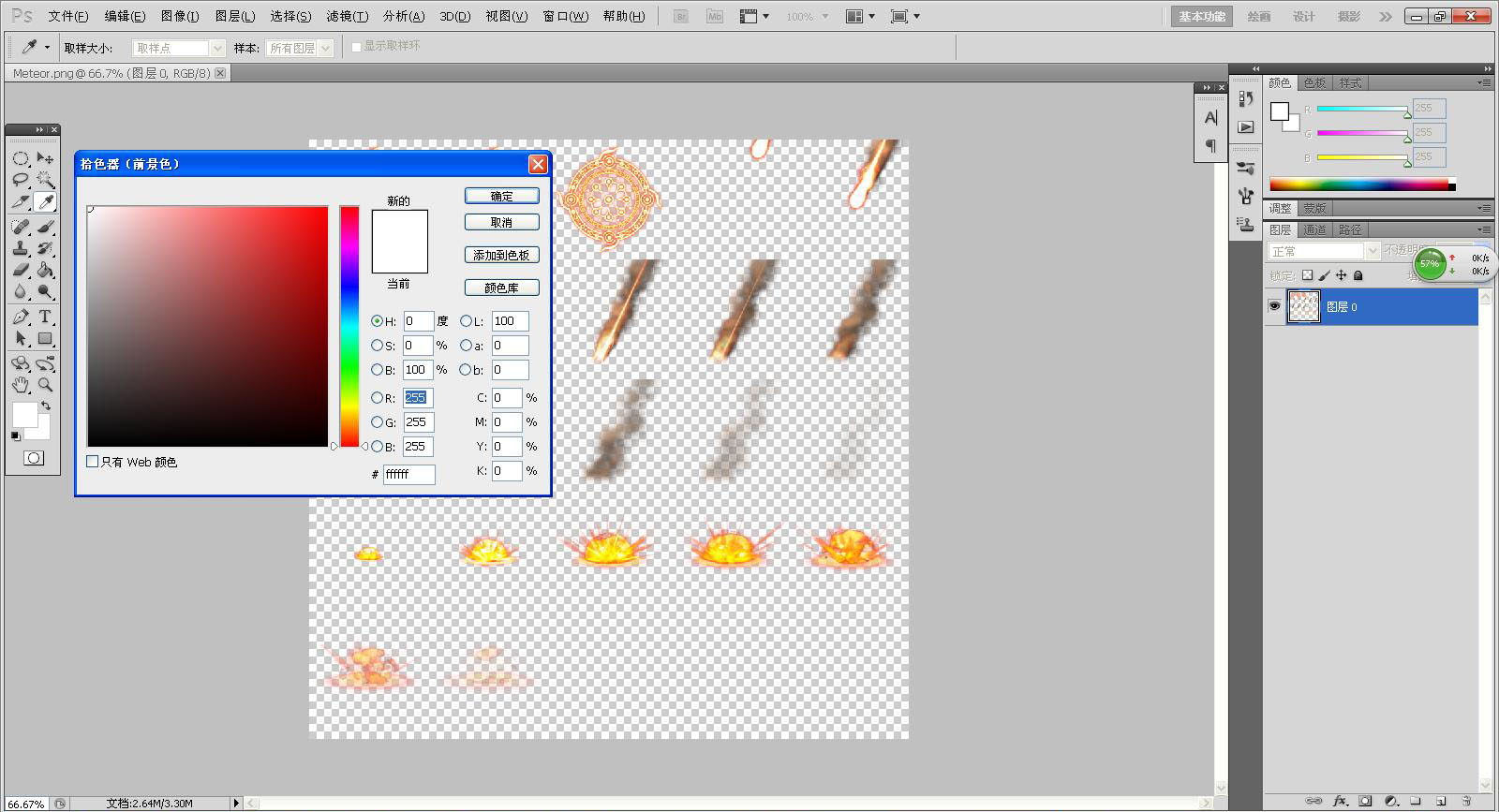
Task: Open the Color panel options menu
Action: [x=1484, y=83]
